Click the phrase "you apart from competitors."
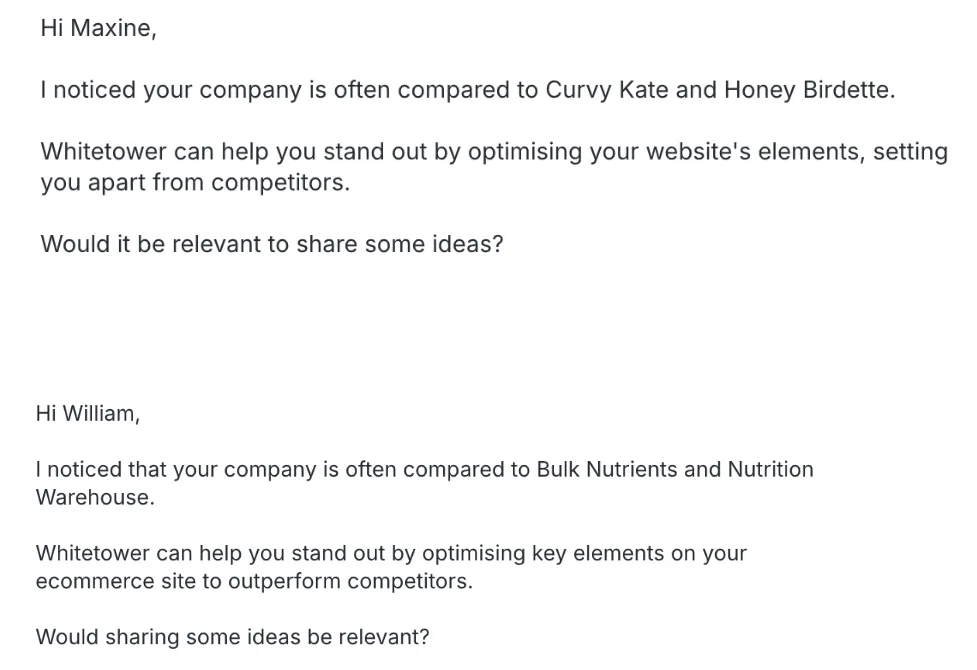This screenshot has width=977, height=670. tap(195, 183)
